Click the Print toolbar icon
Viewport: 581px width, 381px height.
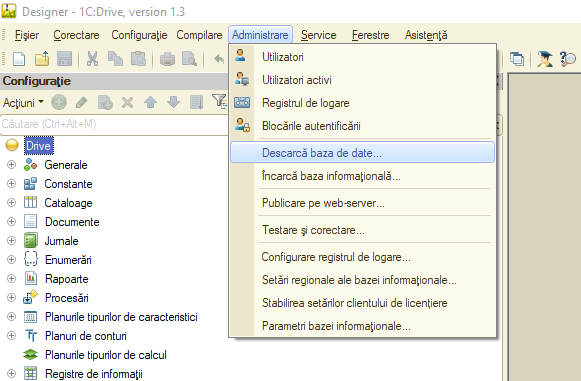coord(167,59)
